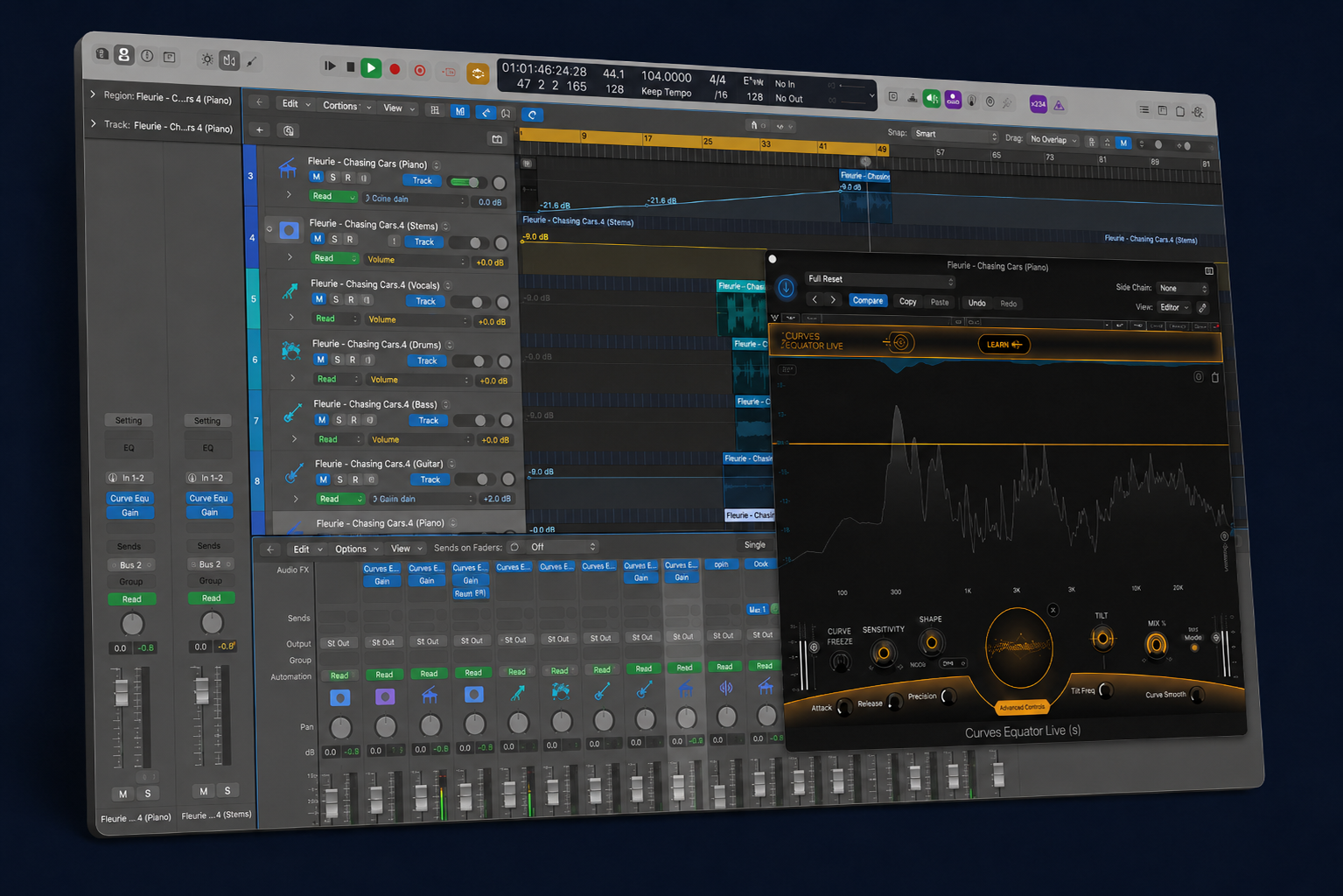Click the purple x234 count-in icon
1343x896 pixels.
coord(1038,104)
